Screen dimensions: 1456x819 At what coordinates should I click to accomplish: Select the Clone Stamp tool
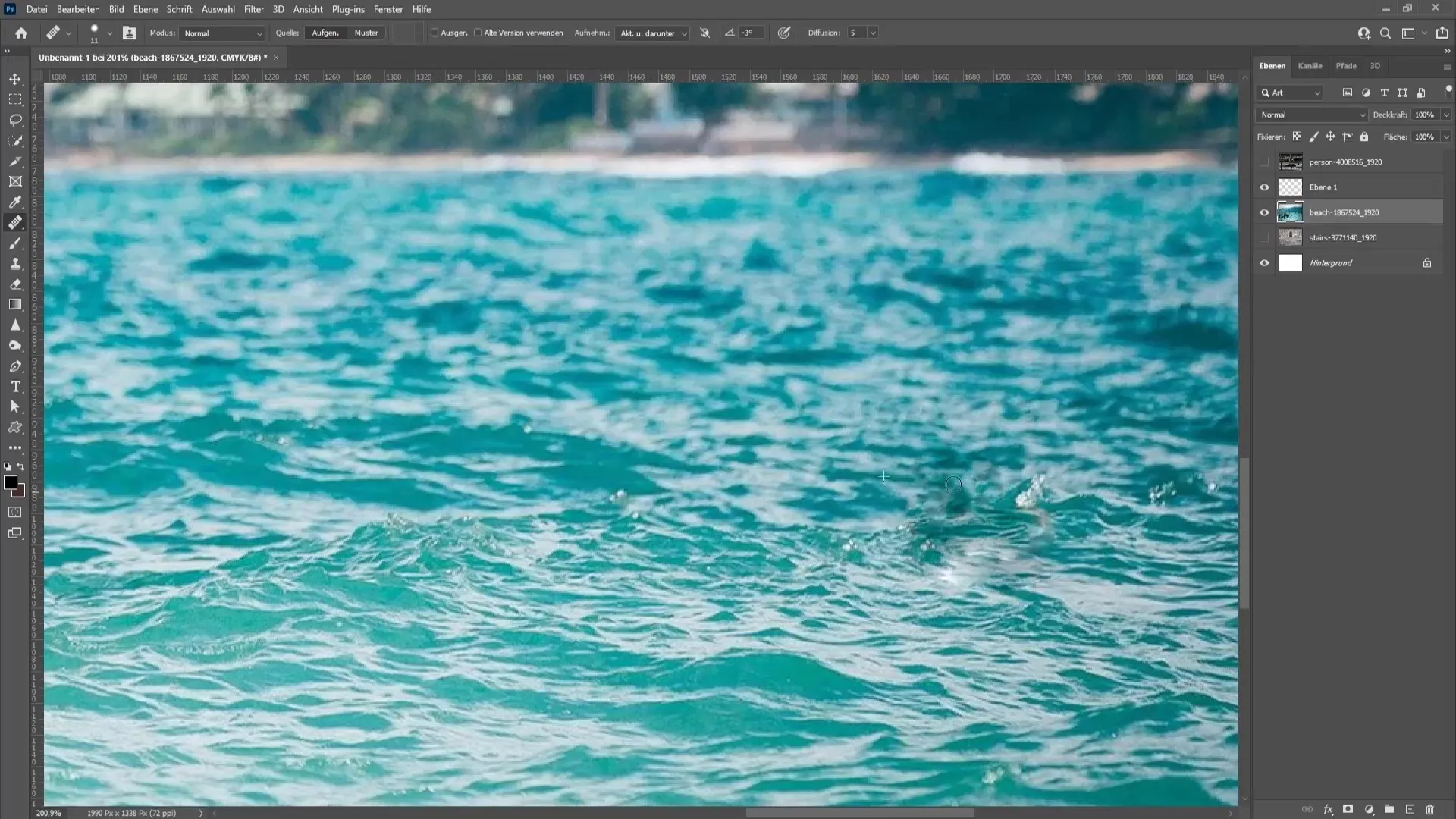(x=15, y=263)
